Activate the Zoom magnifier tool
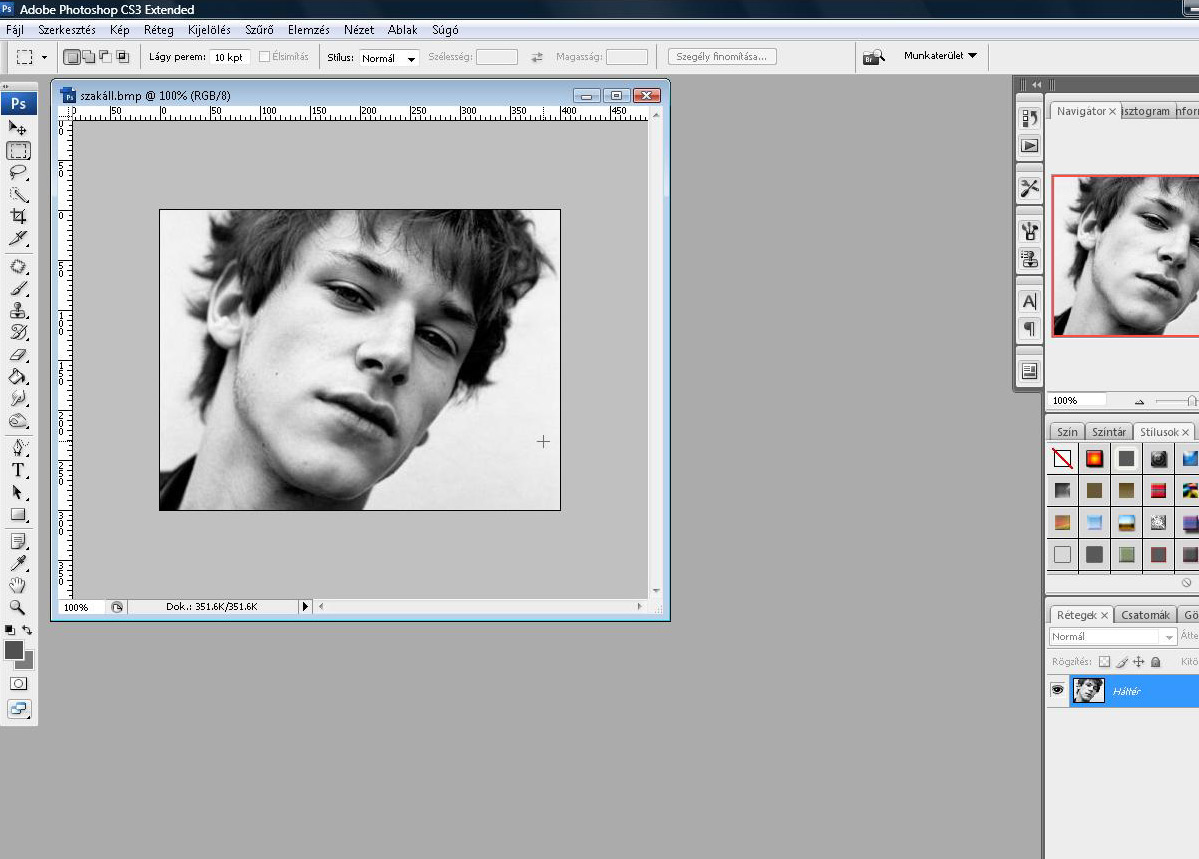 [x=18, y=607]
